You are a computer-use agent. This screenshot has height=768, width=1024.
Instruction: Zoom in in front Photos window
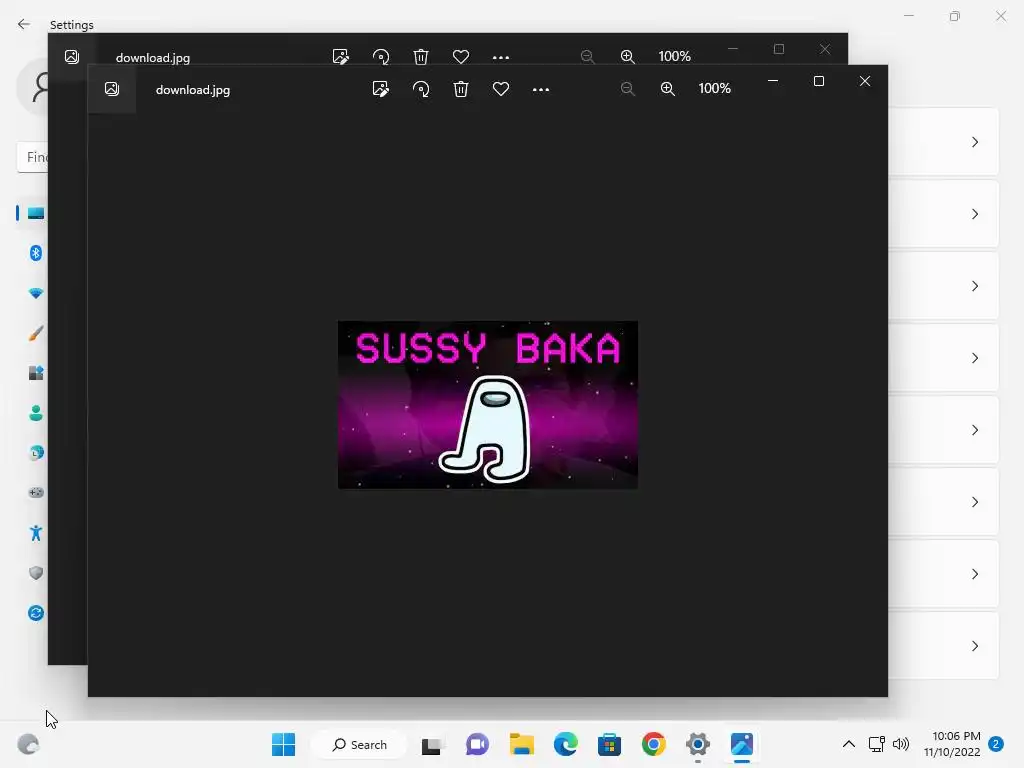[x=667, y=89]
